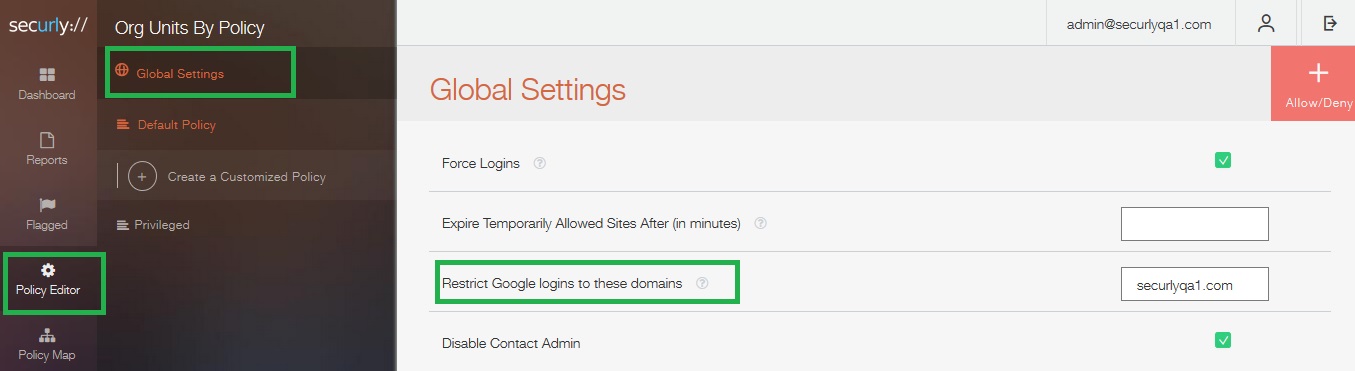
Task: Uncheck the Disable Contact Admin checkbox
Action: [1223, 340]
